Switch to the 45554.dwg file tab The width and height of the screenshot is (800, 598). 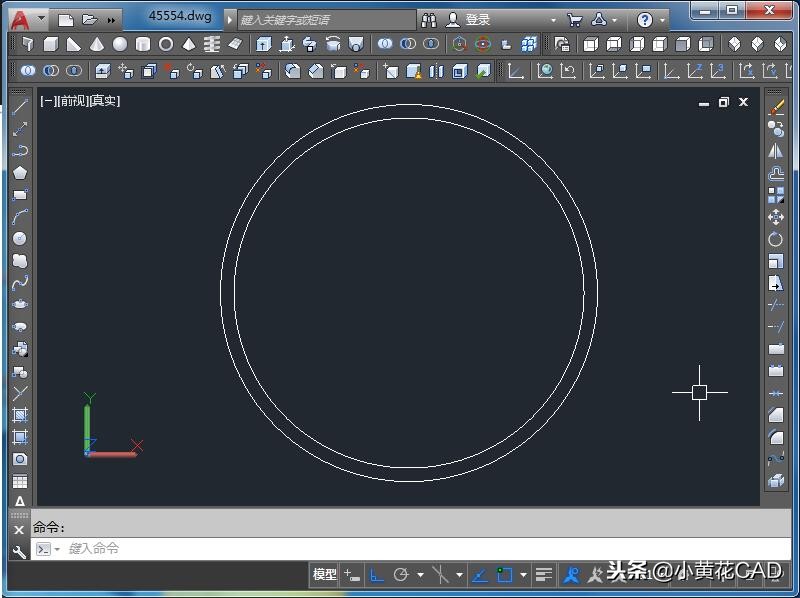(180, 17)
